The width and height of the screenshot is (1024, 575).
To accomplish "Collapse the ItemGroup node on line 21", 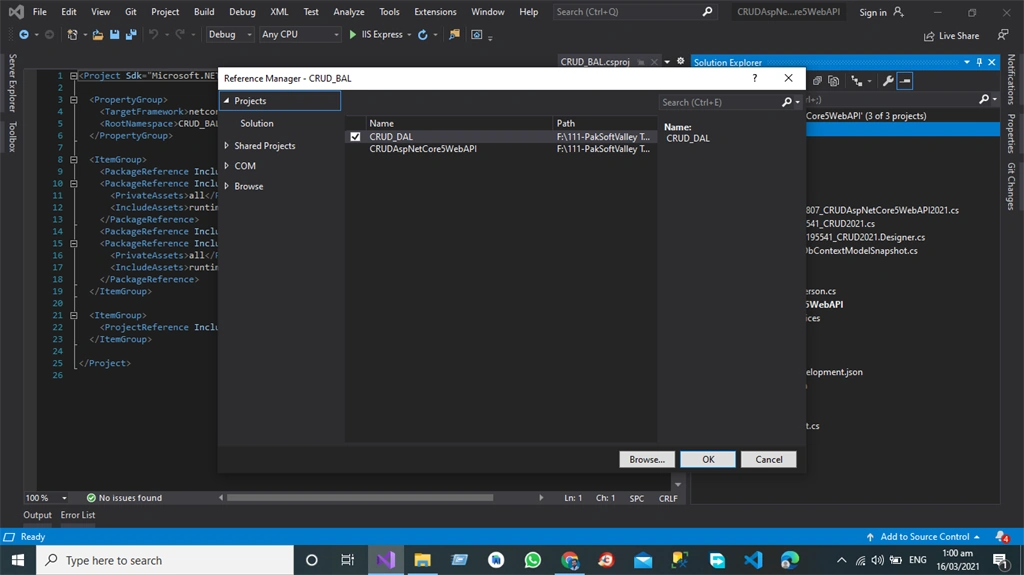I will (x=74, y=316).
